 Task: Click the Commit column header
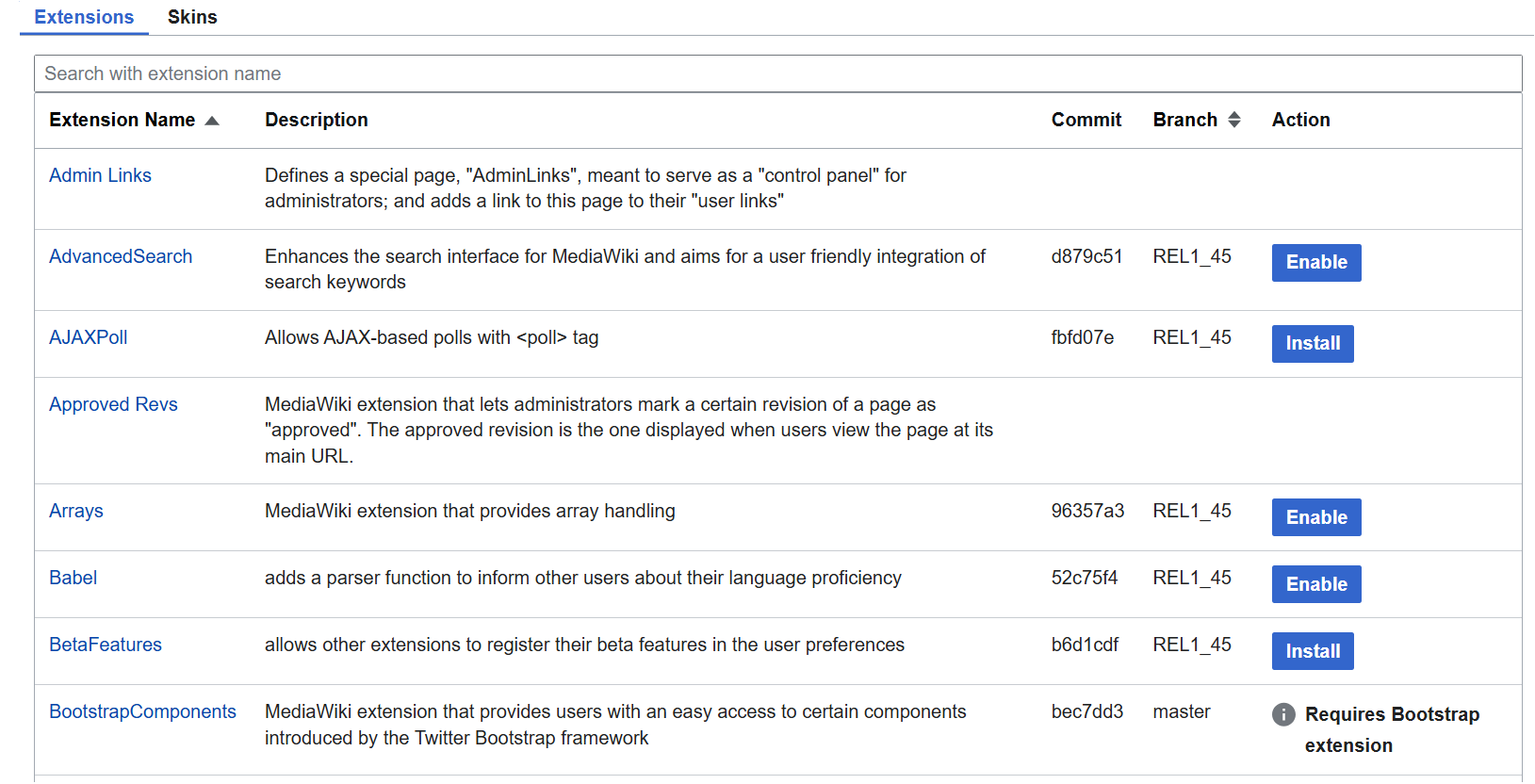[x=1086, y=120]
